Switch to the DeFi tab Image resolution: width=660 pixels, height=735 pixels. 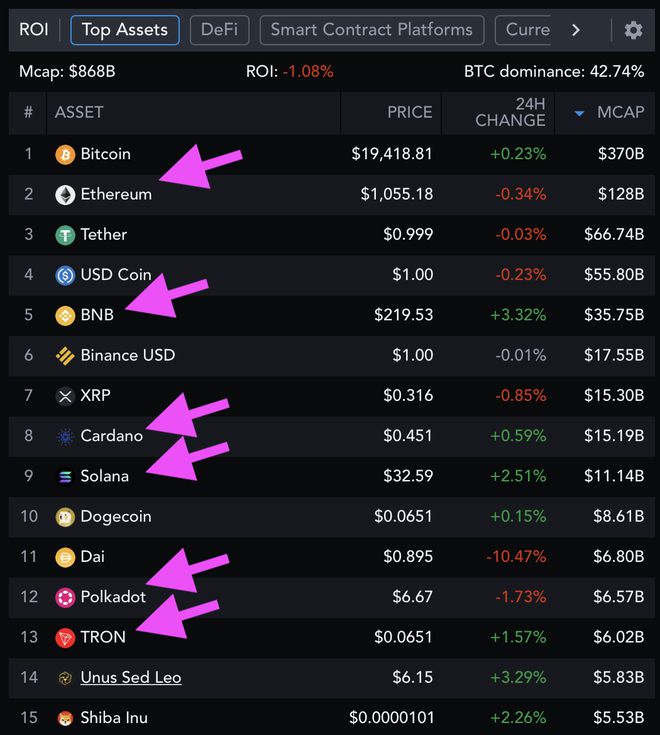pos(219,30)
